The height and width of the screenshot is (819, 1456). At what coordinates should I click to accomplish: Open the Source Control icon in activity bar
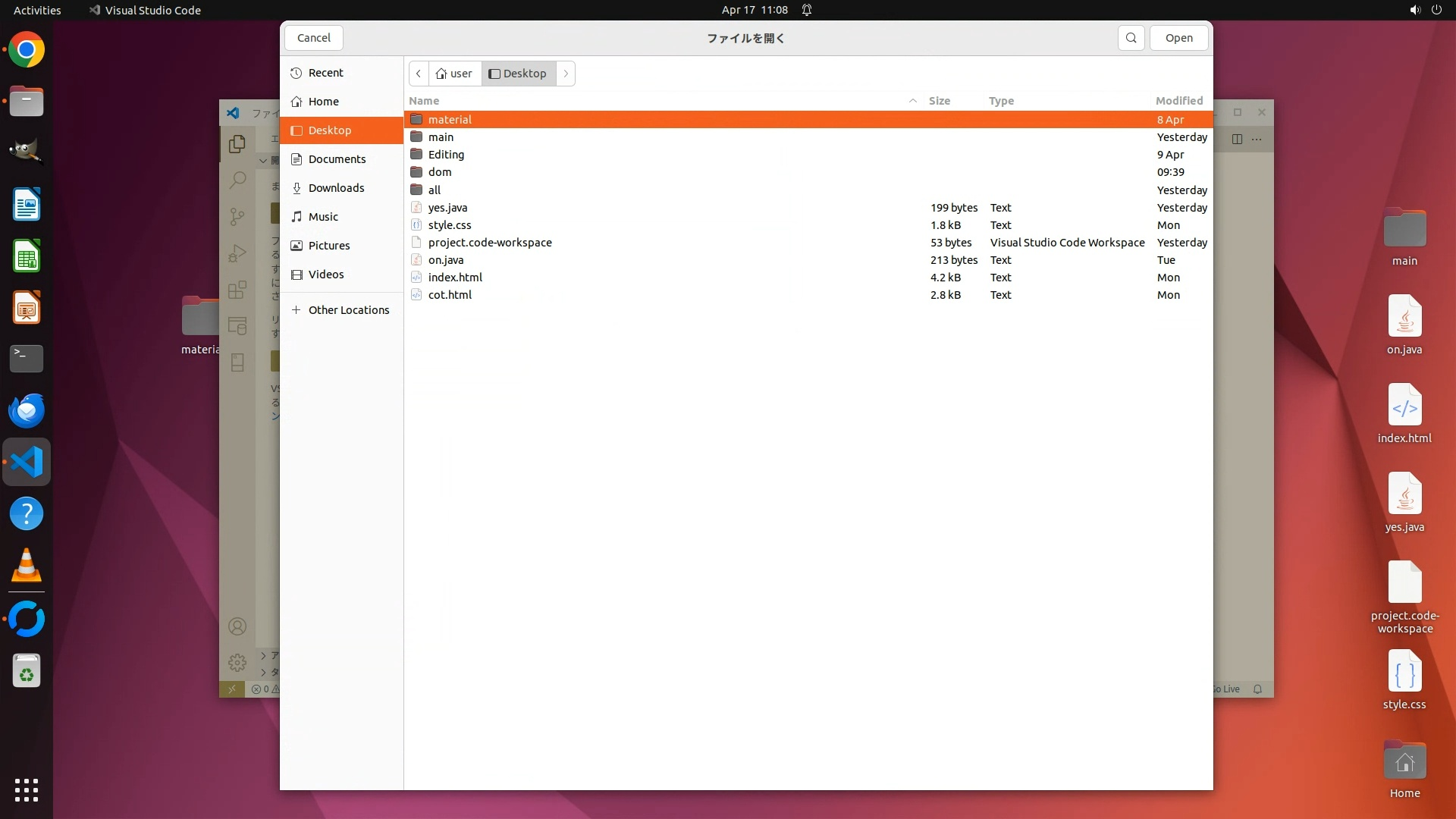pos(237,217)
